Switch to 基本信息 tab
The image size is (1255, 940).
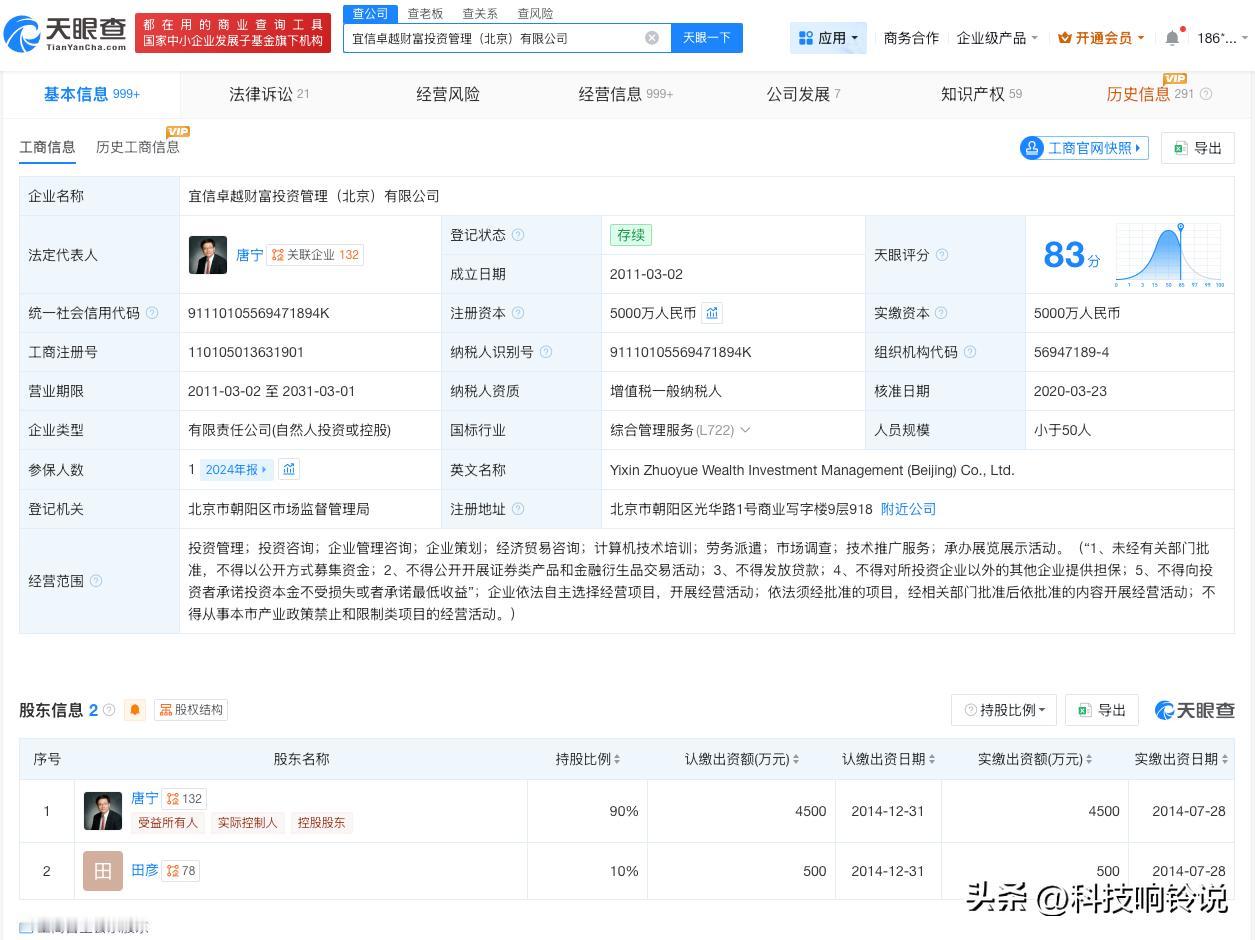coord(92,94)
